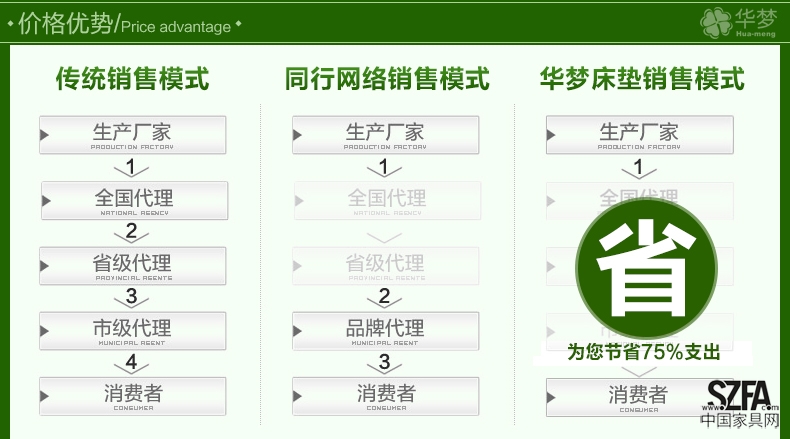Click arrow number 3 in network sales column
Screen dimensions: 790x439
pyautogui.click(x=384, y=362)
